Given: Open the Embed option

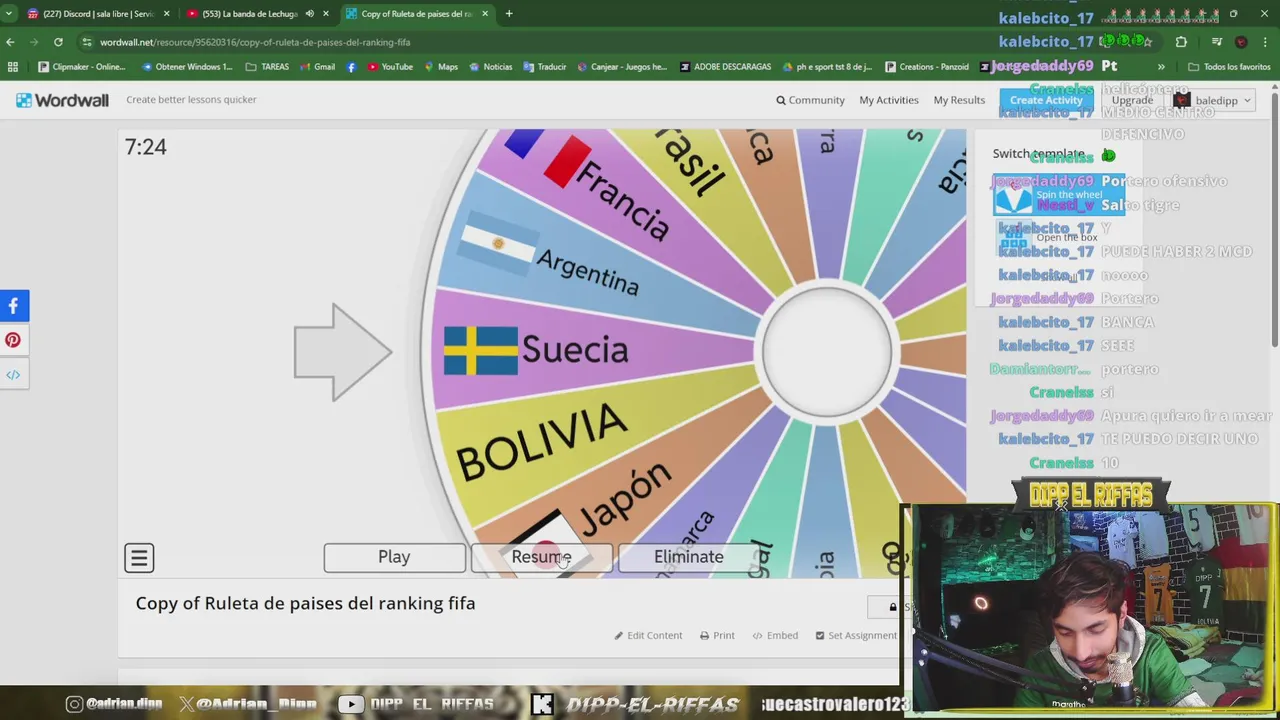Looking at the screenshot, I should click(x=775, y=635).
